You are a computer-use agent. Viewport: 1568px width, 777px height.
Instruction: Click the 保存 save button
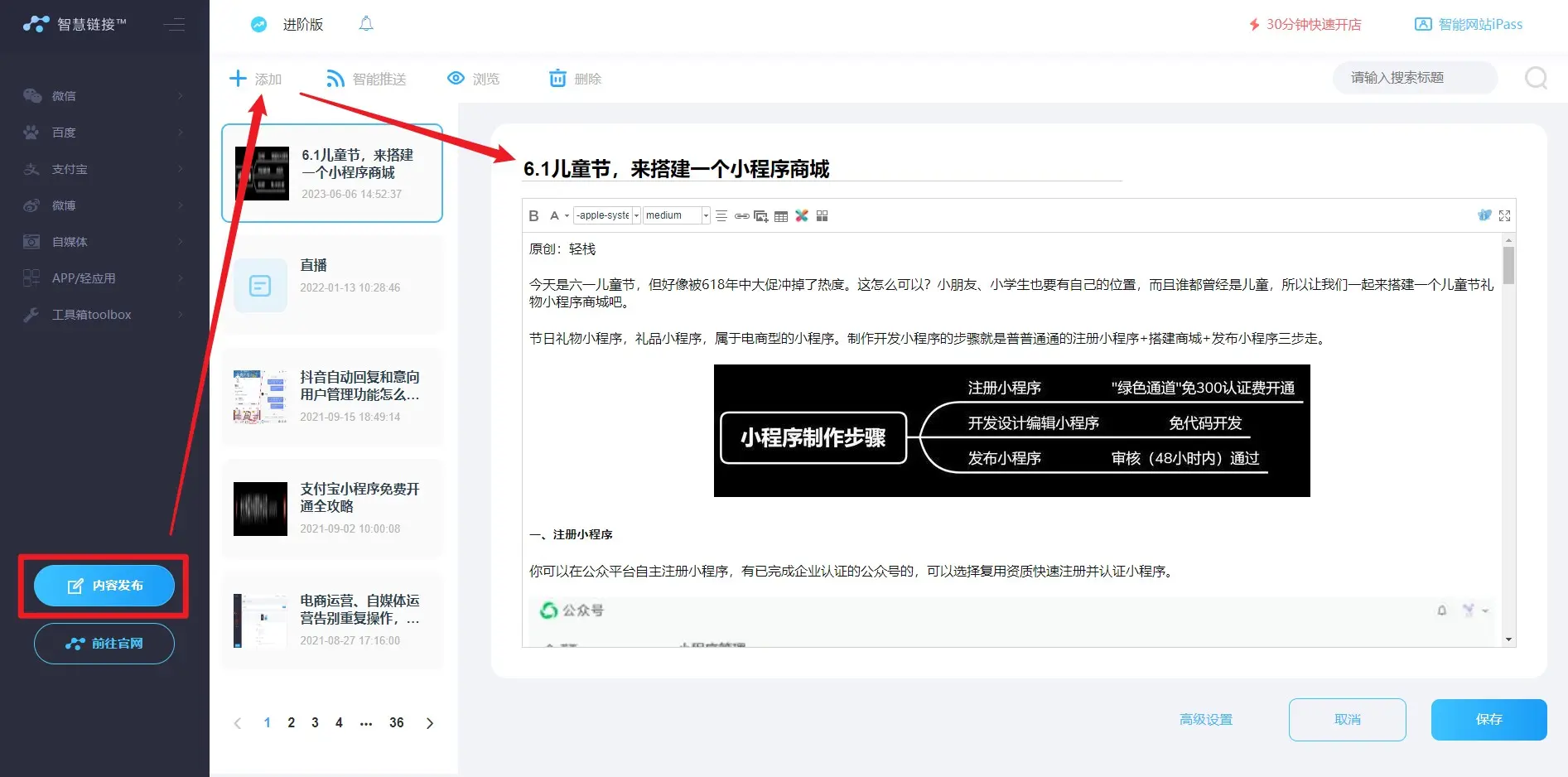tap(1488, 719)
